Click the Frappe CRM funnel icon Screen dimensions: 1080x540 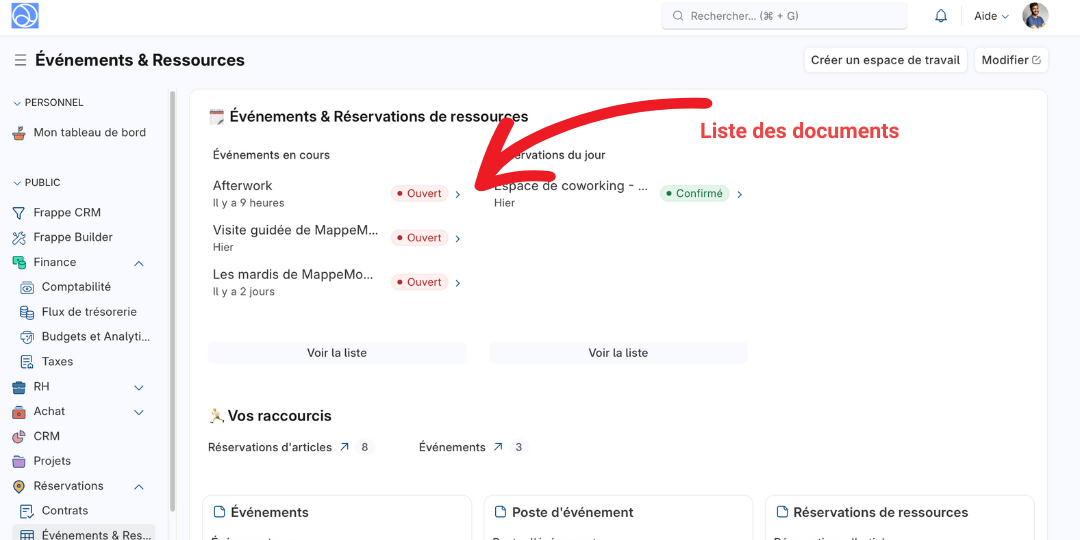19,213
